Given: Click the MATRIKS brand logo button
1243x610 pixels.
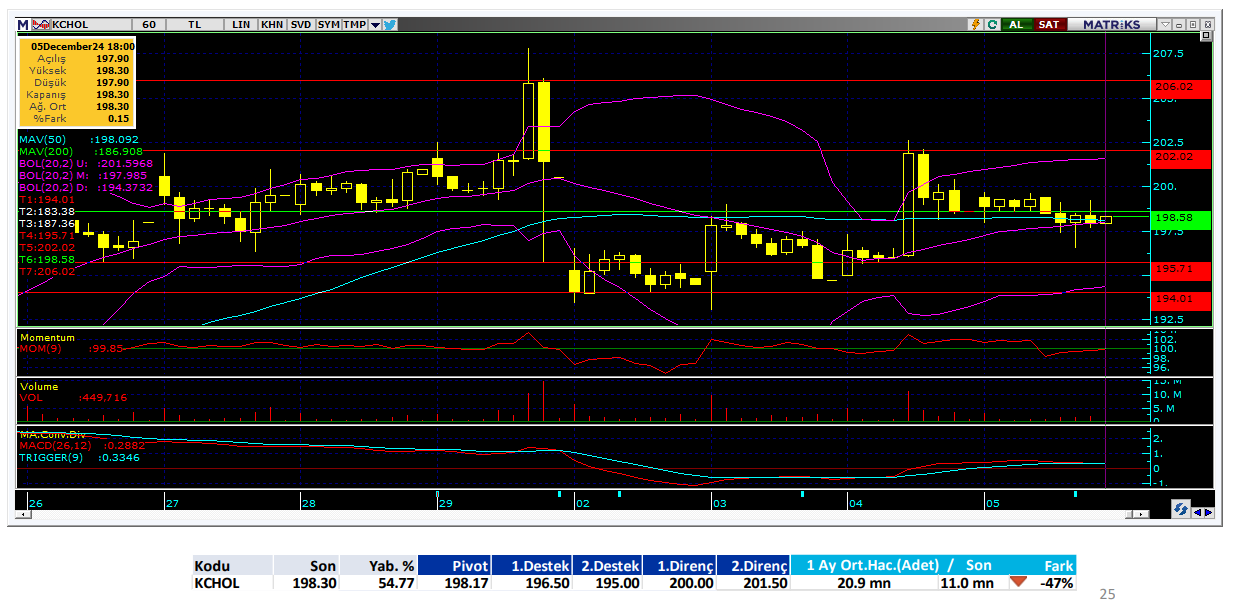Looking at the screenshot, I should click(1110, 24).
